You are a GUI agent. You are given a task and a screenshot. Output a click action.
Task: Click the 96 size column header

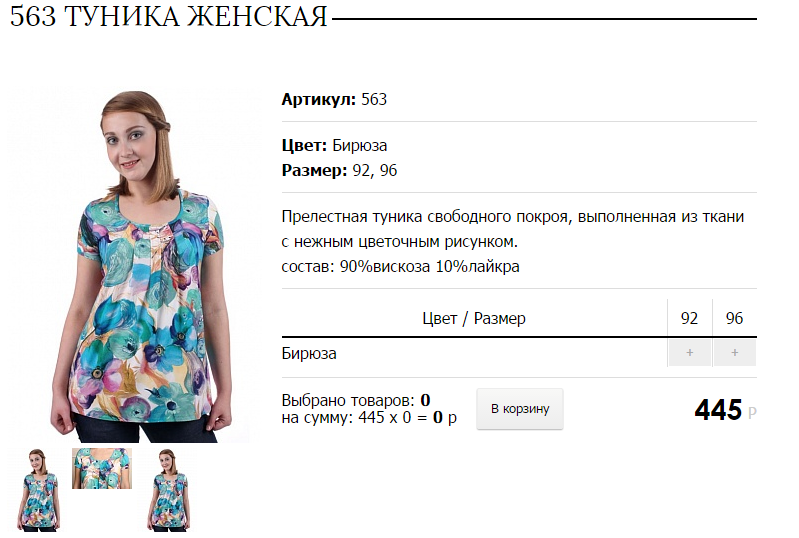pos(734,318)
